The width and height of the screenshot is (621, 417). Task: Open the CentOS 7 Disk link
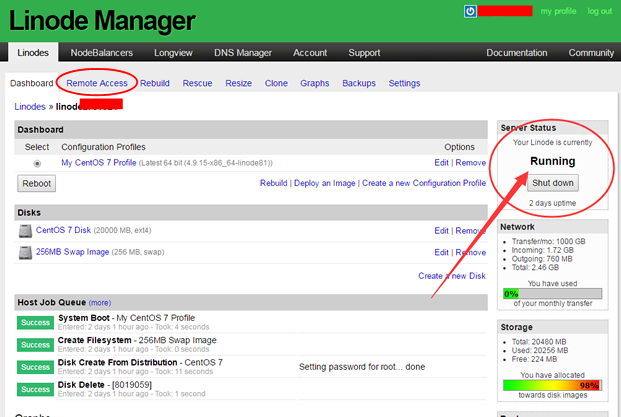[63, 230]
